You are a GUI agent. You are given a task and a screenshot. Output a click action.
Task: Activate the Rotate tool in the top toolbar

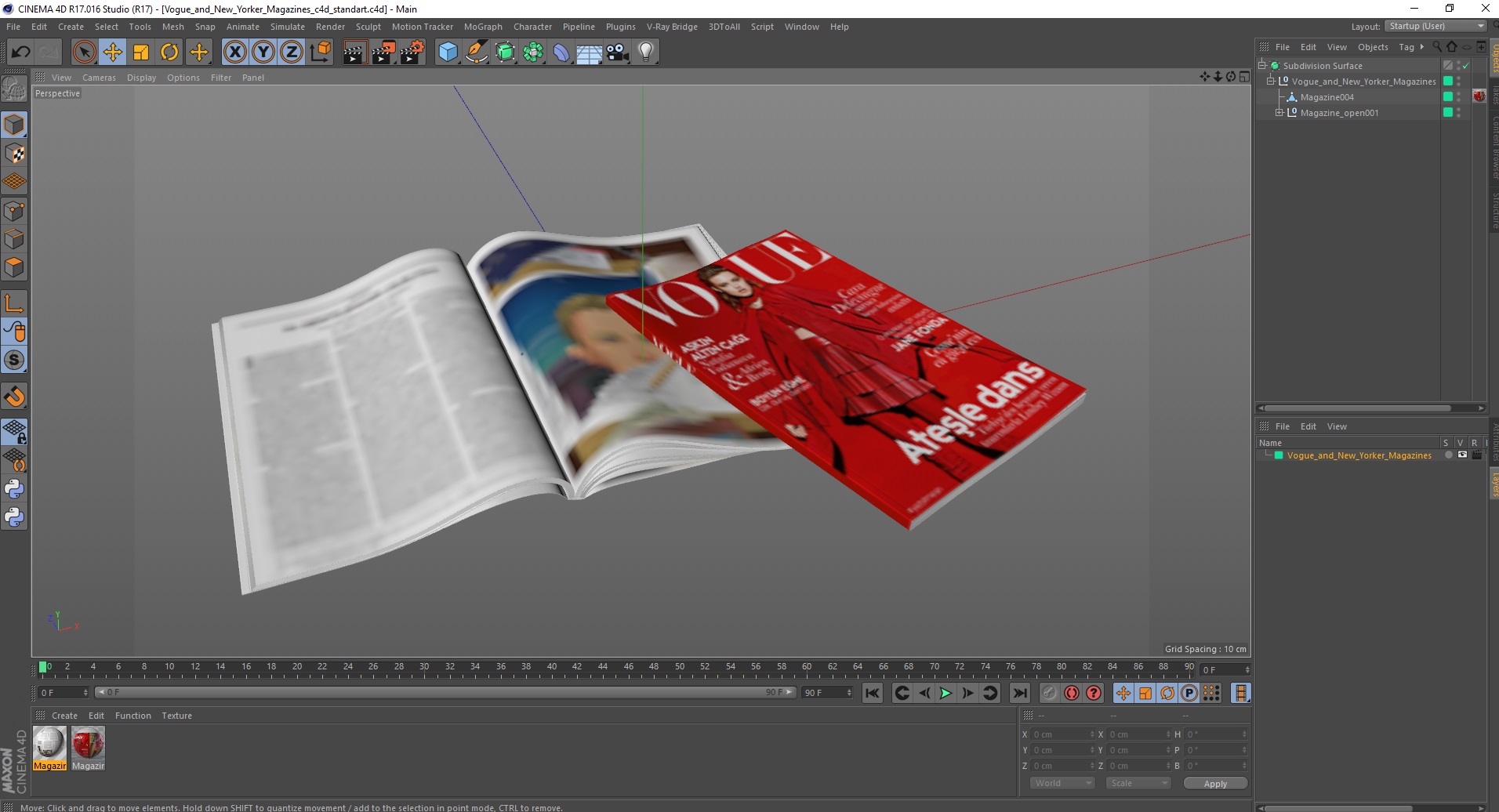(169, 53)
